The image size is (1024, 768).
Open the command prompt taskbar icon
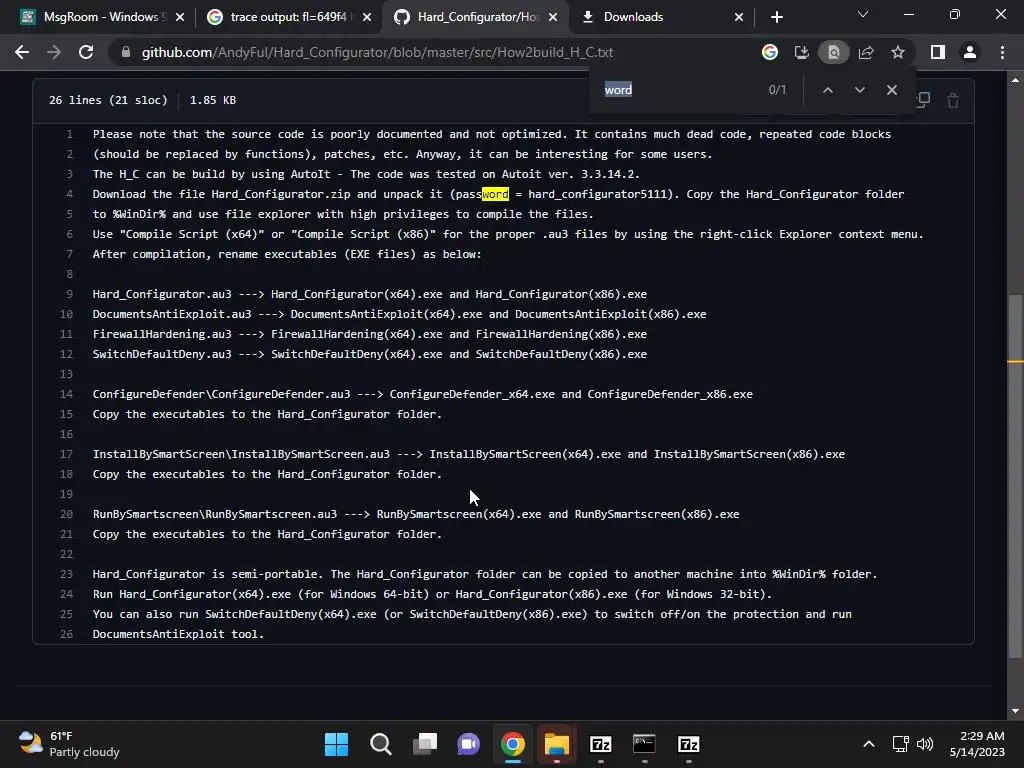pos(644,744)
